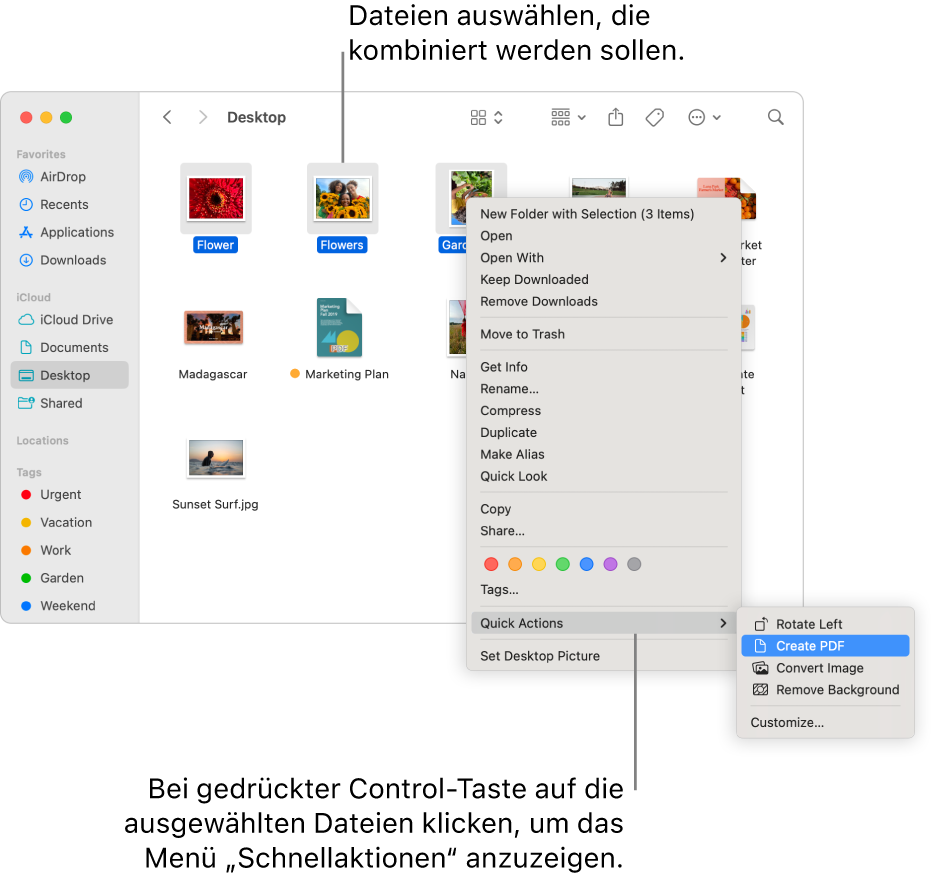Choose Duplicate in the context menu
Screen dimensions: 934x878
click(x=603, y=432)
